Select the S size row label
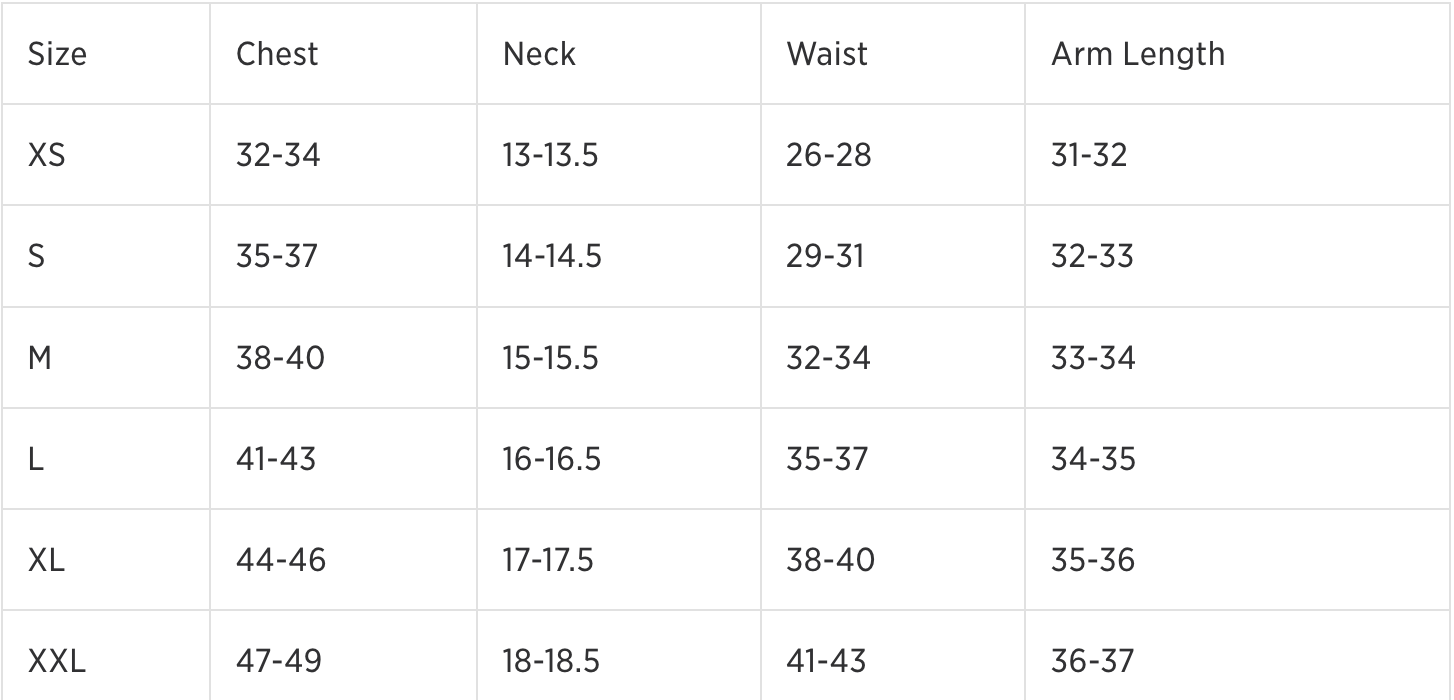Viewport: 1454px width, 700px height. coord(36,257)
